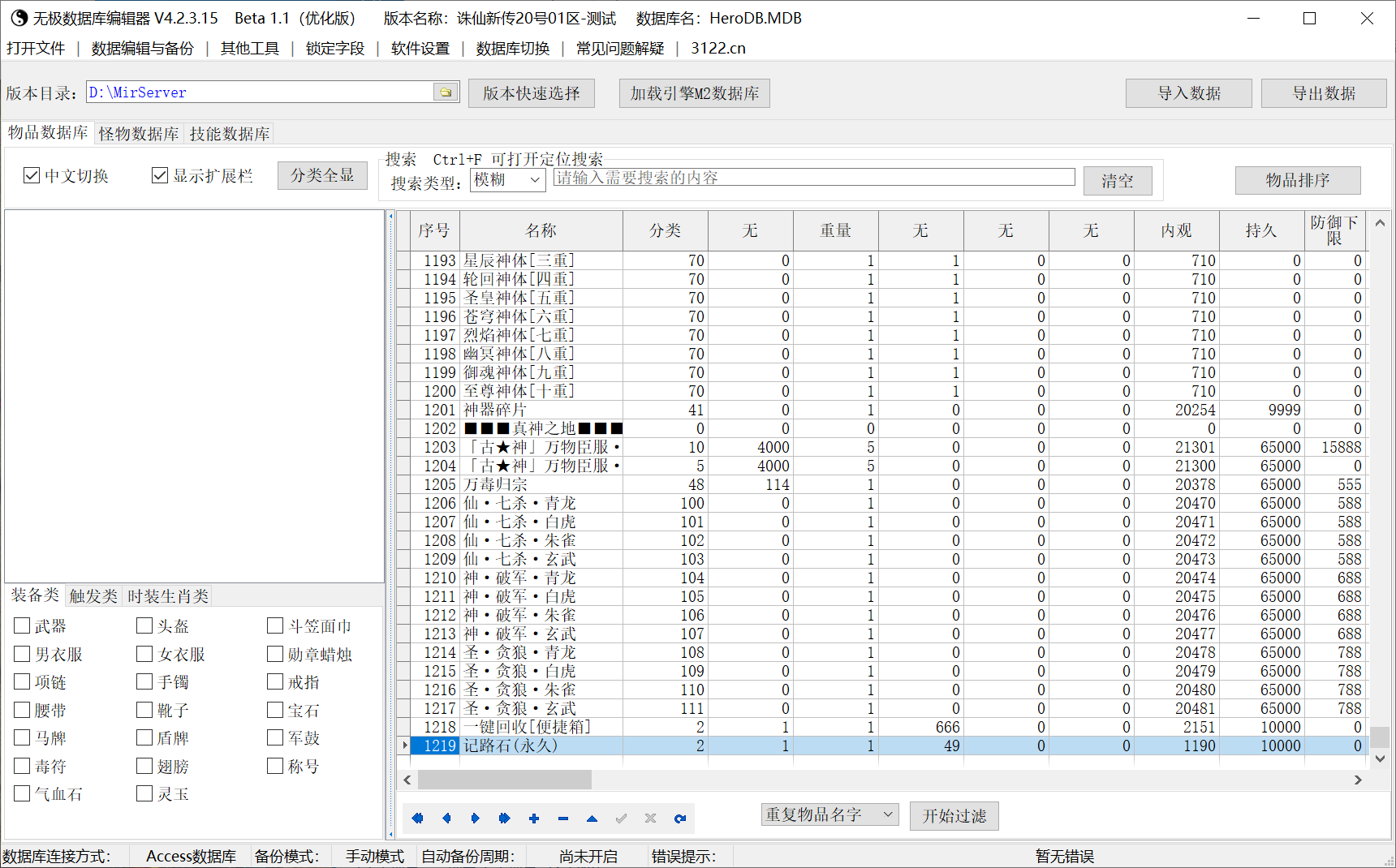Edit record with up-triangle icon
This screenshot has width=1396, height=868.
[x=592, y=819]
